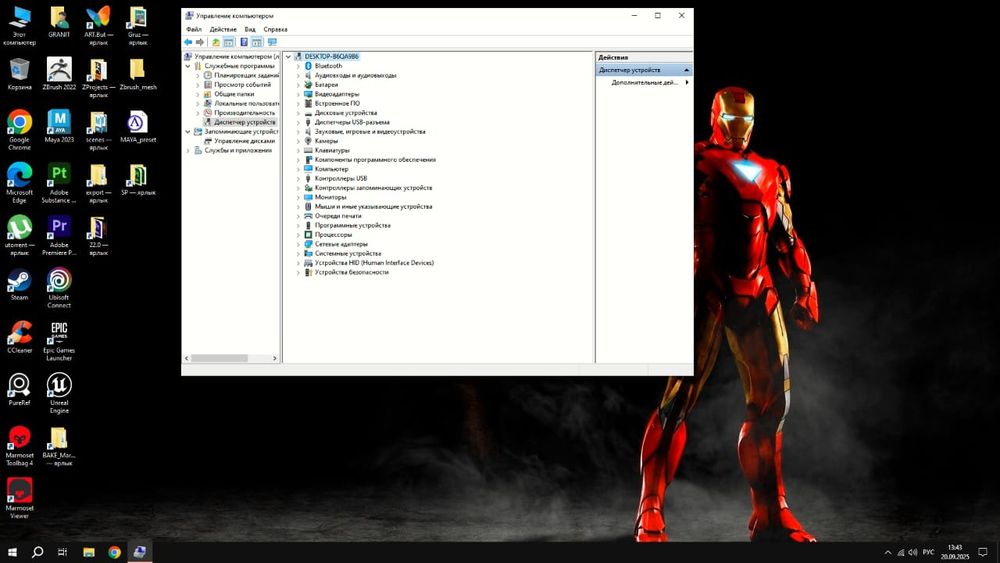This screenshot has height=563, width=1000.
Task: Select Управление дисками in the tree
Action: tap(244, 141)
